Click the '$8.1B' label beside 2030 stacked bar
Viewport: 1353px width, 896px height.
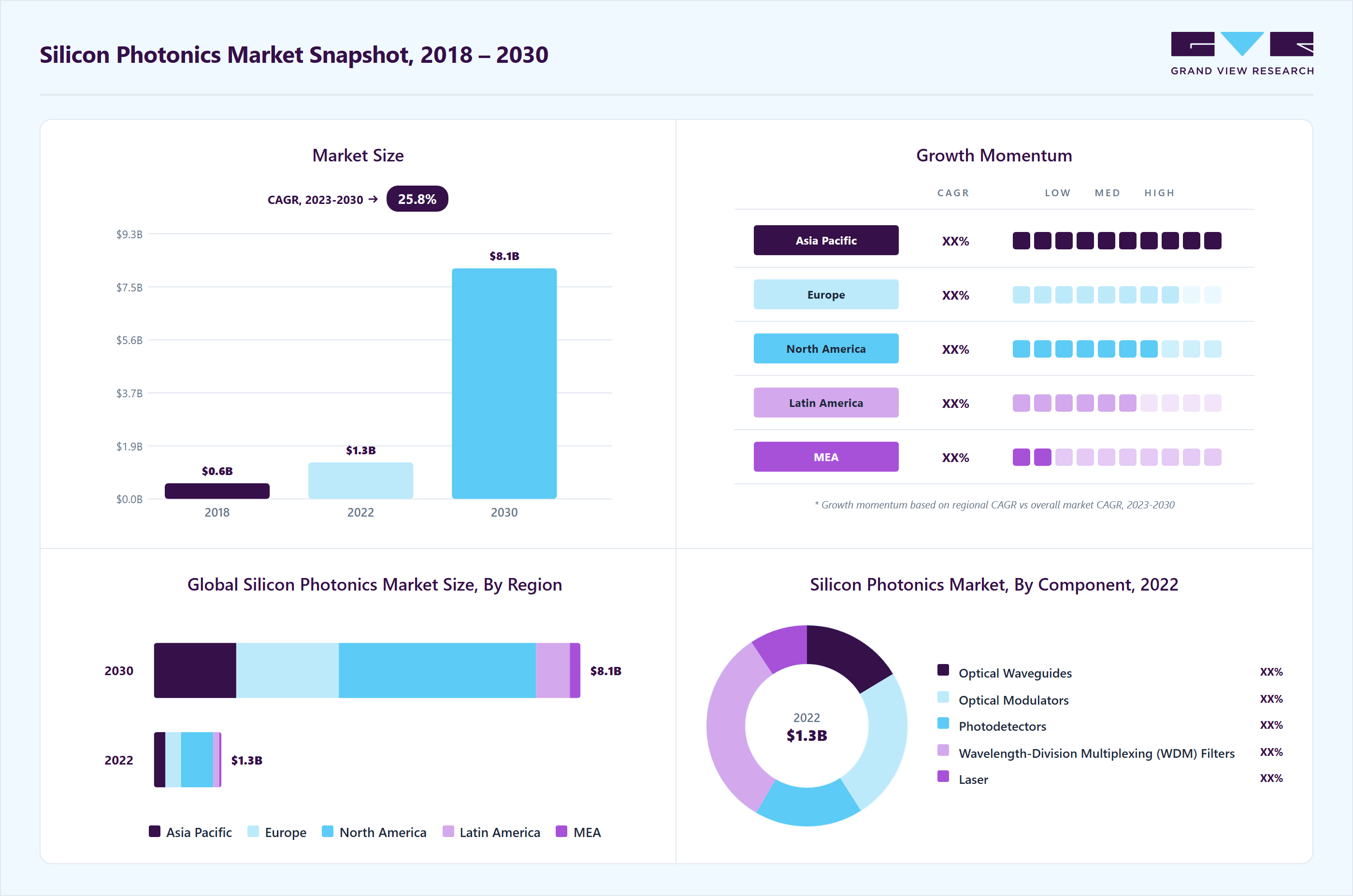[x=605, y=671]
